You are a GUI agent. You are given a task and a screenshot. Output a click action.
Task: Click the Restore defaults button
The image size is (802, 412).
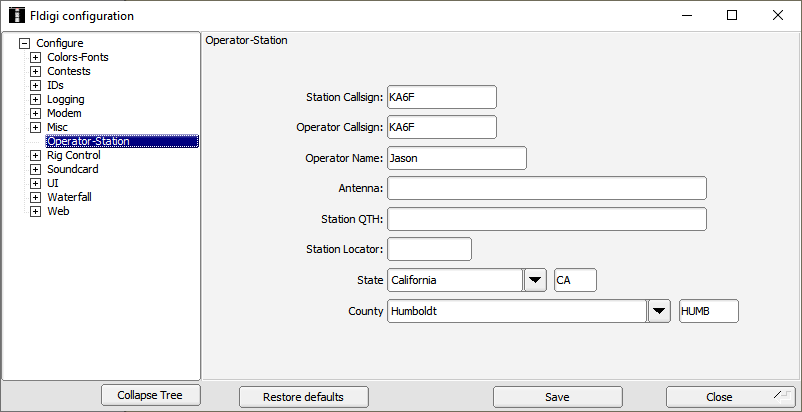303,397
